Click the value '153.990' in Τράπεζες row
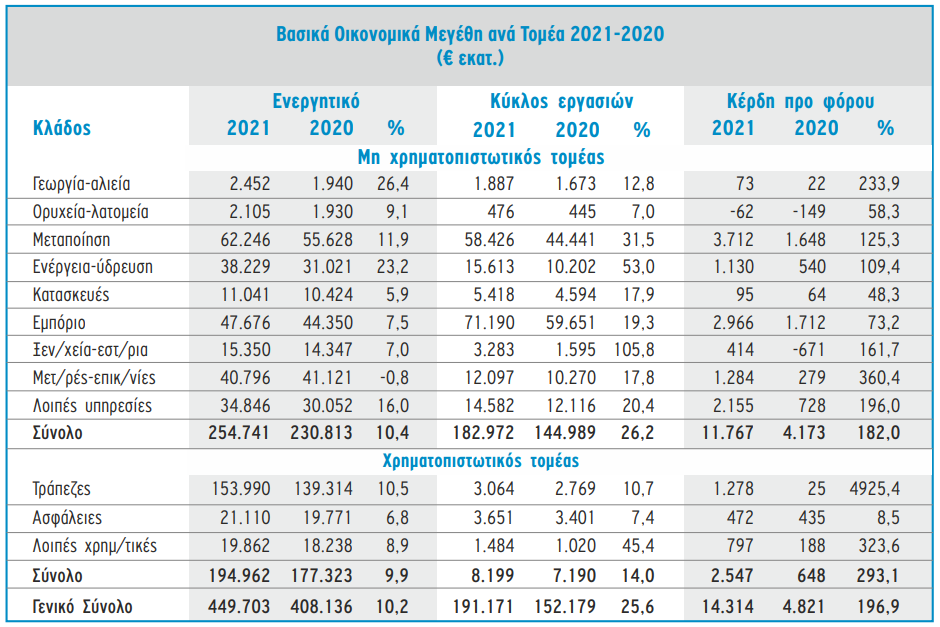Image resolution: width=940 pixels, height=627 pixels. coord(241,489)
